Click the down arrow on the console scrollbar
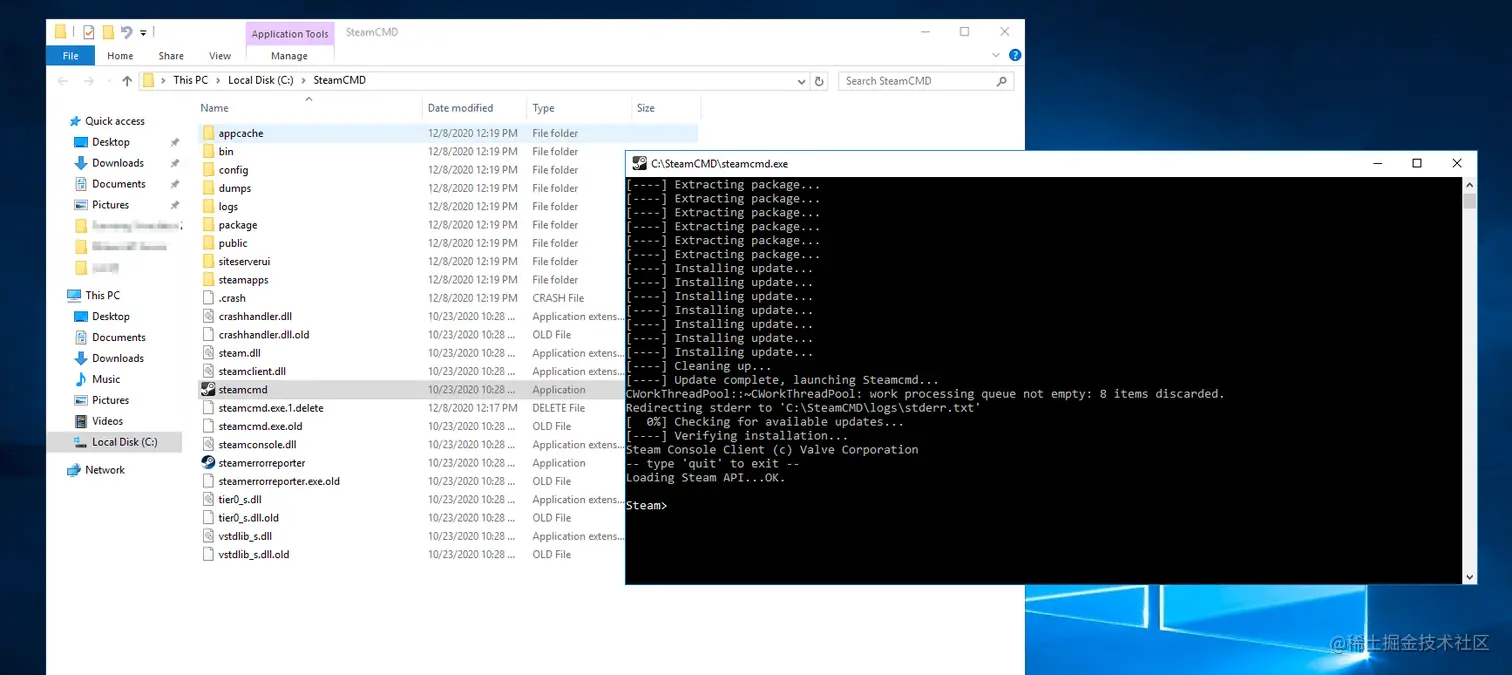The width and height of the screenshot is (1512, 675). click(x=1470, y=577)
